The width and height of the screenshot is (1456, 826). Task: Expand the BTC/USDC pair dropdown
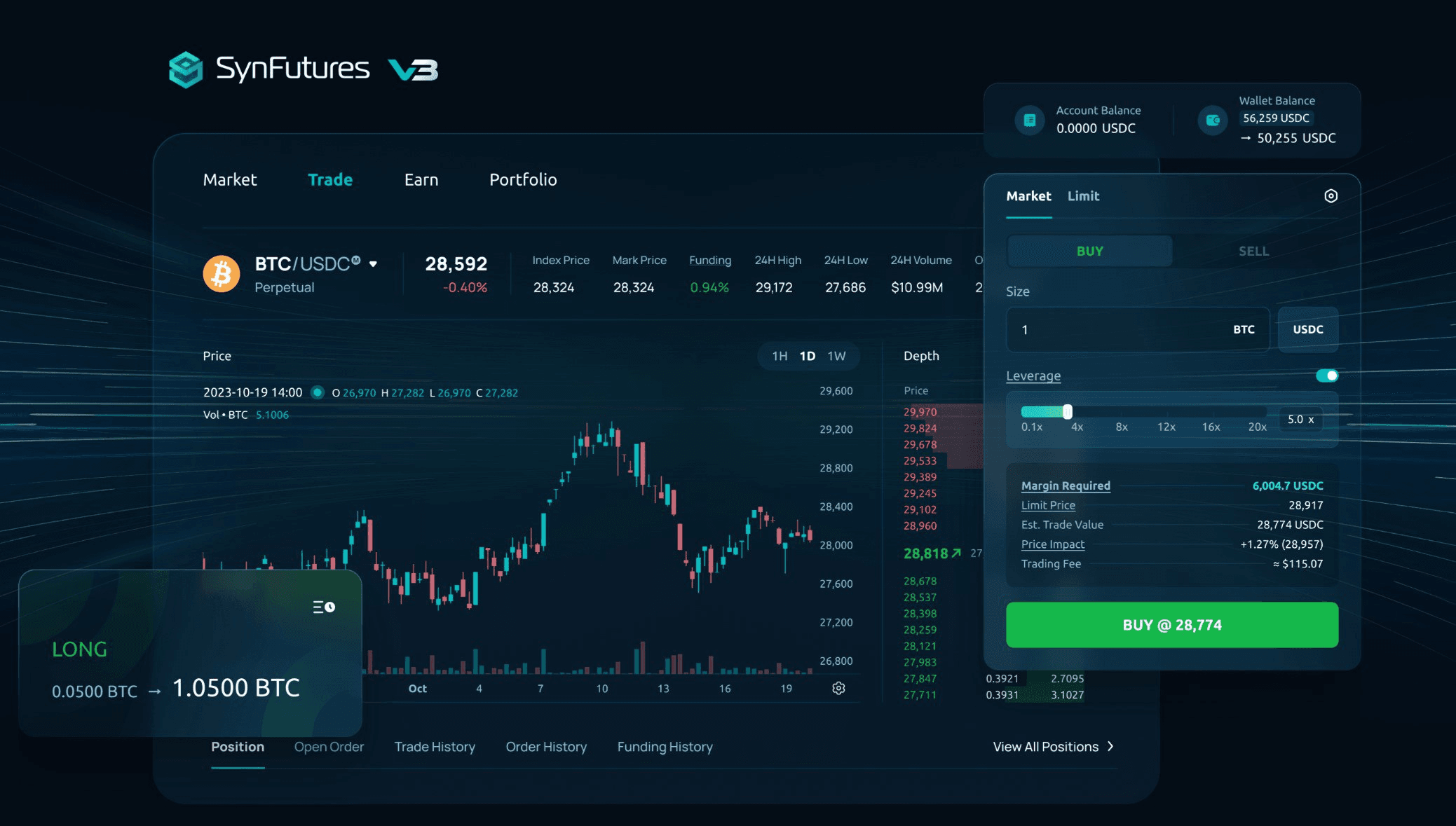coord(374,264)
